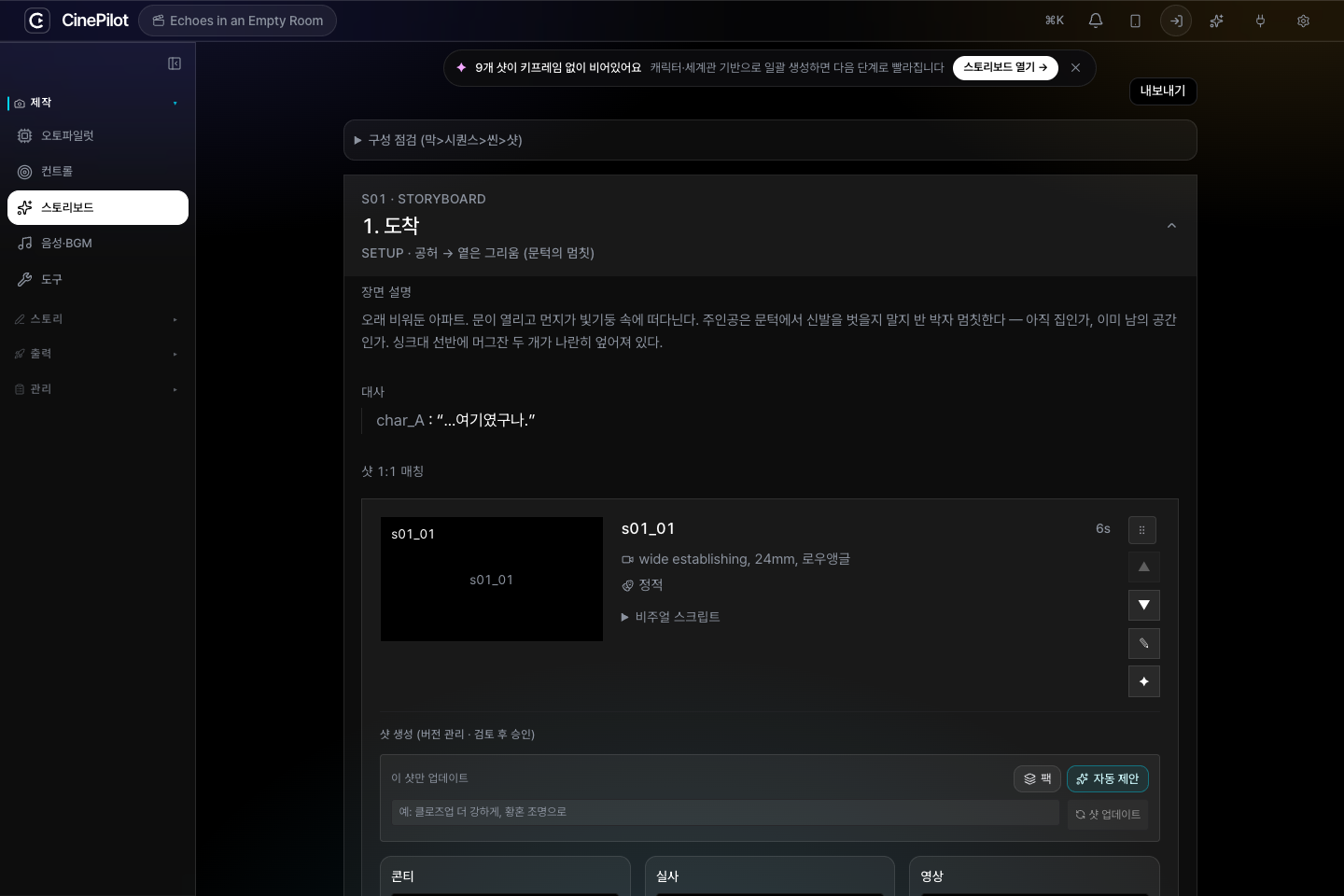Expand 구성 점검 disclosure

tap(770, 140)
